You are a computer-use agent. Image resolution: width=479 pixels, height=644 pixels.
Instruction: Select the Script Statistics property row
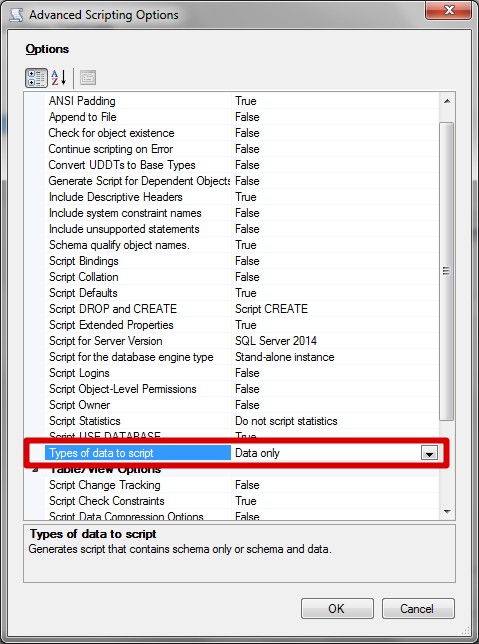click(242, 421)
